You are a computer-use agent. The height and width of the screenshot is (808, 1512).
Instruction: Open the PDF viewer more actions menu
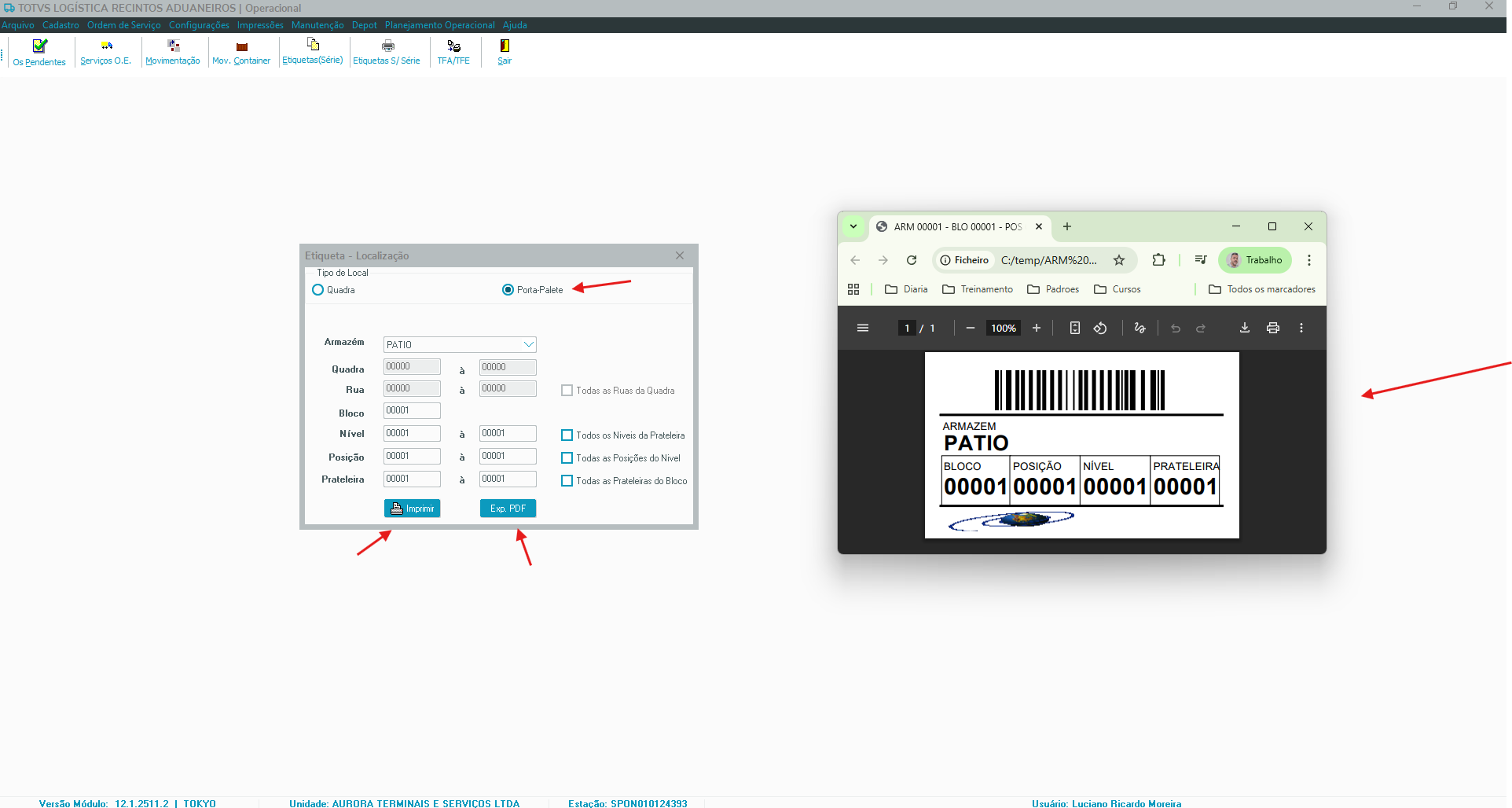tap(1301, 328)
